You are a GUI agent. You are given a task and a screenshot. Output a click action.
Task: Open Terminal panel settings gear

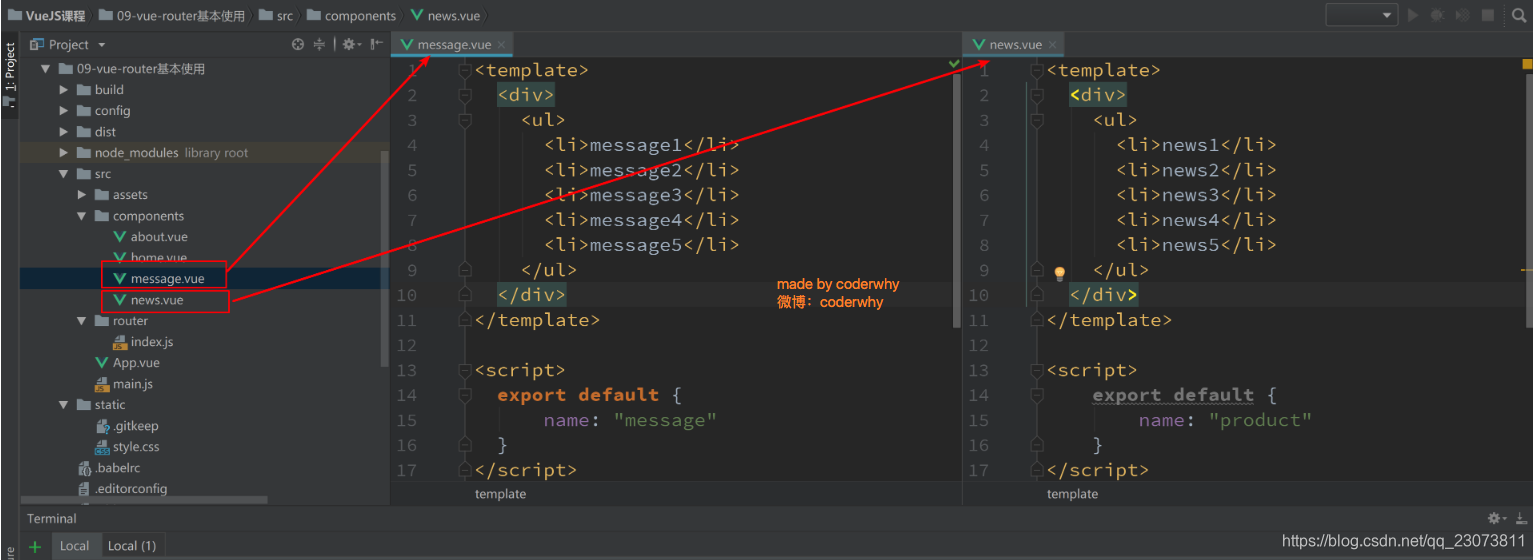(x=1497, y=518)
